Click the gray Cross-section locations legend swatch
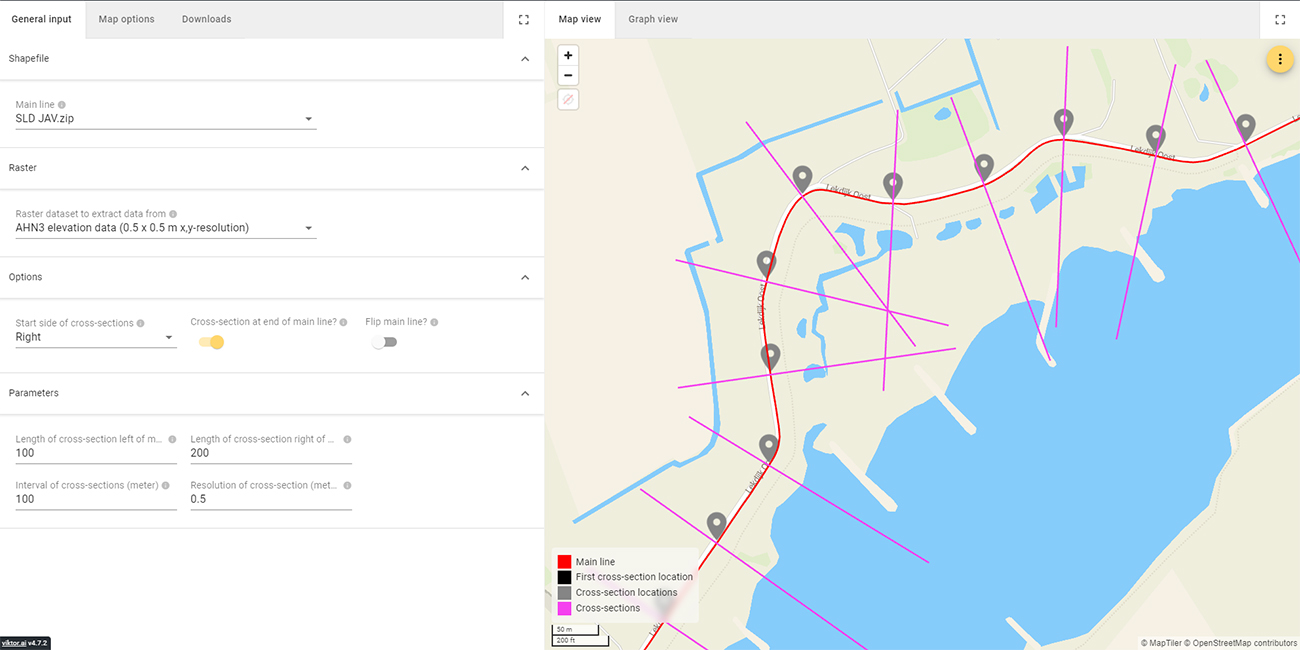Viewport: 1300px width, 650px height. [x=564, y=593]
